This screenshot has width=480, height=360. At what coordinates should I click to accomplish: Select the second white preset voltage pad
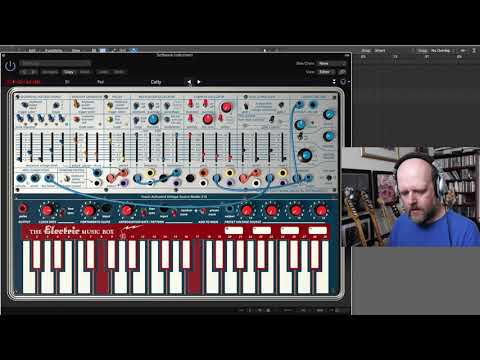tap(262, 230)
